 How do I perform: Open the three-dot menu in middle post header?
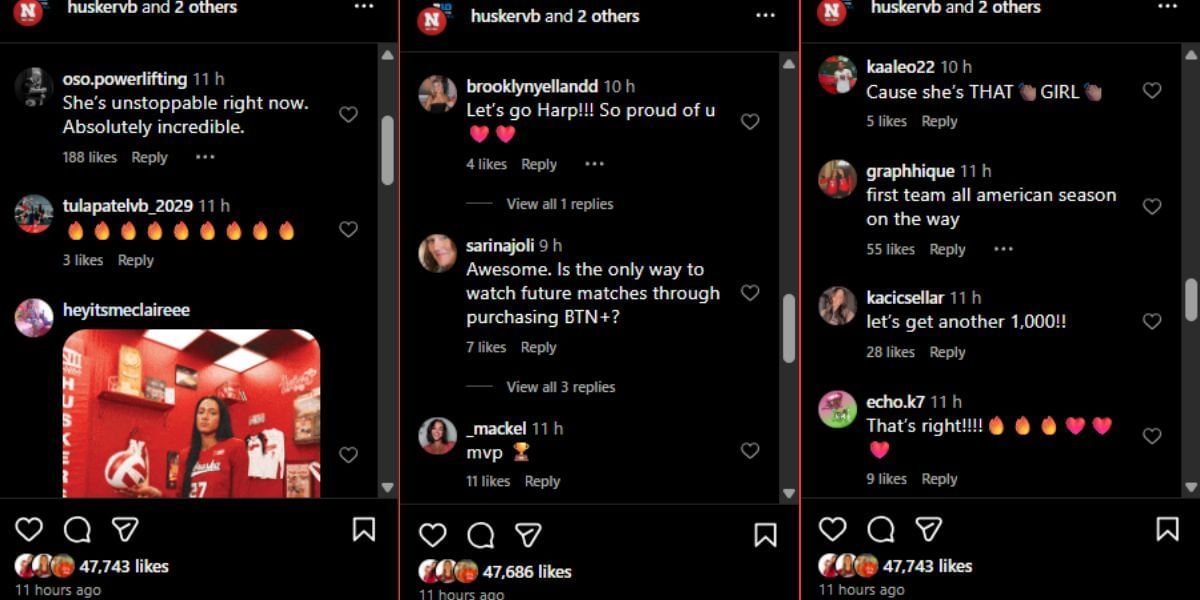click(765, 15)
